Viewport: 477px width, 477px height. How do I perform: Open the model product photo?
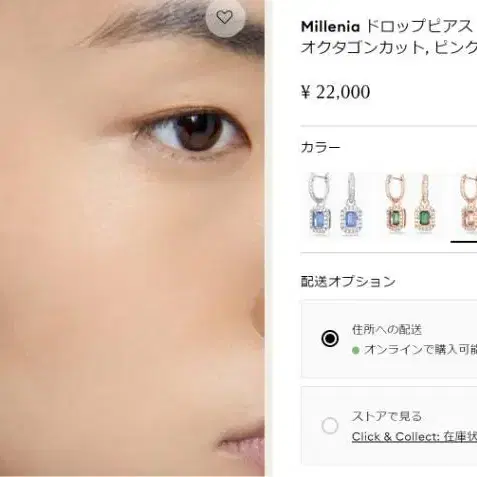pos(132,238)
